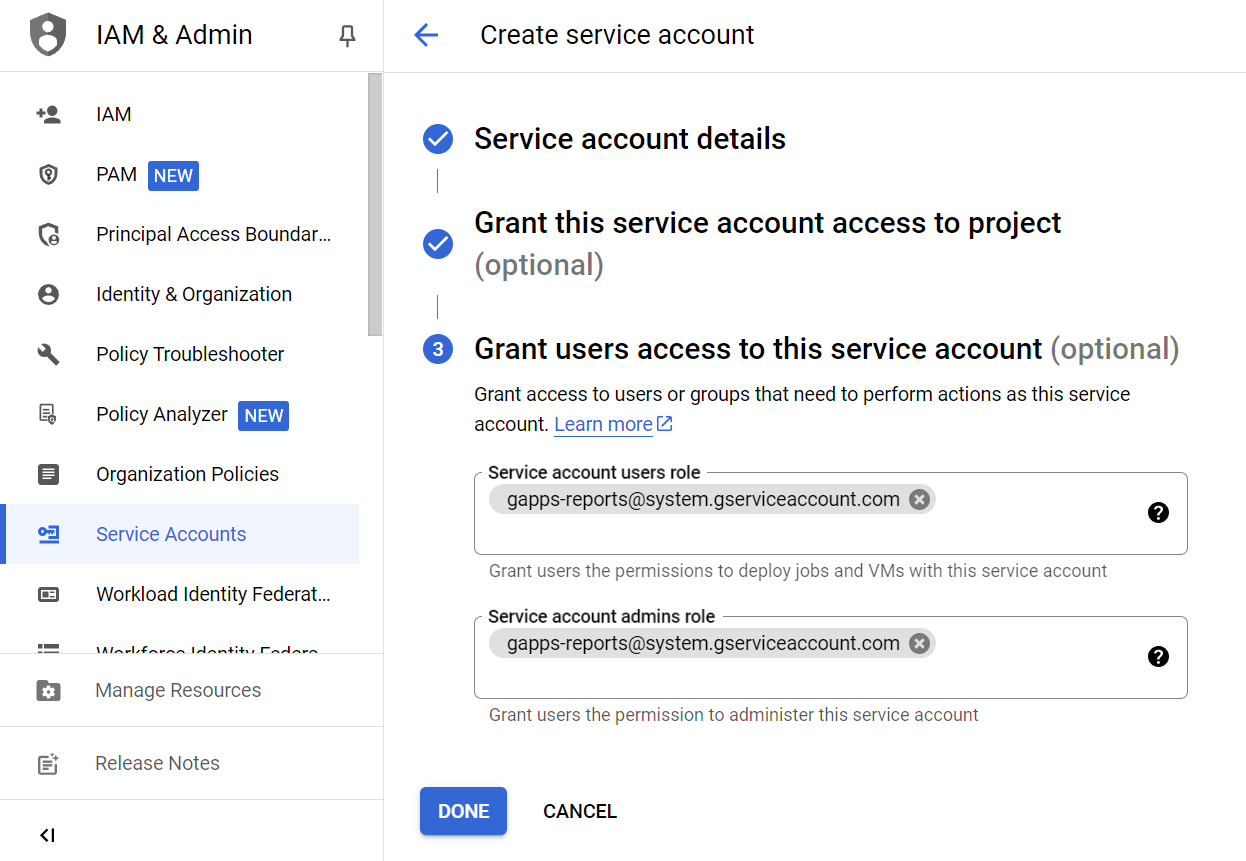Open help for Service account users role
Viewport: 1246px width, 861px height.
click(1158, 513)
